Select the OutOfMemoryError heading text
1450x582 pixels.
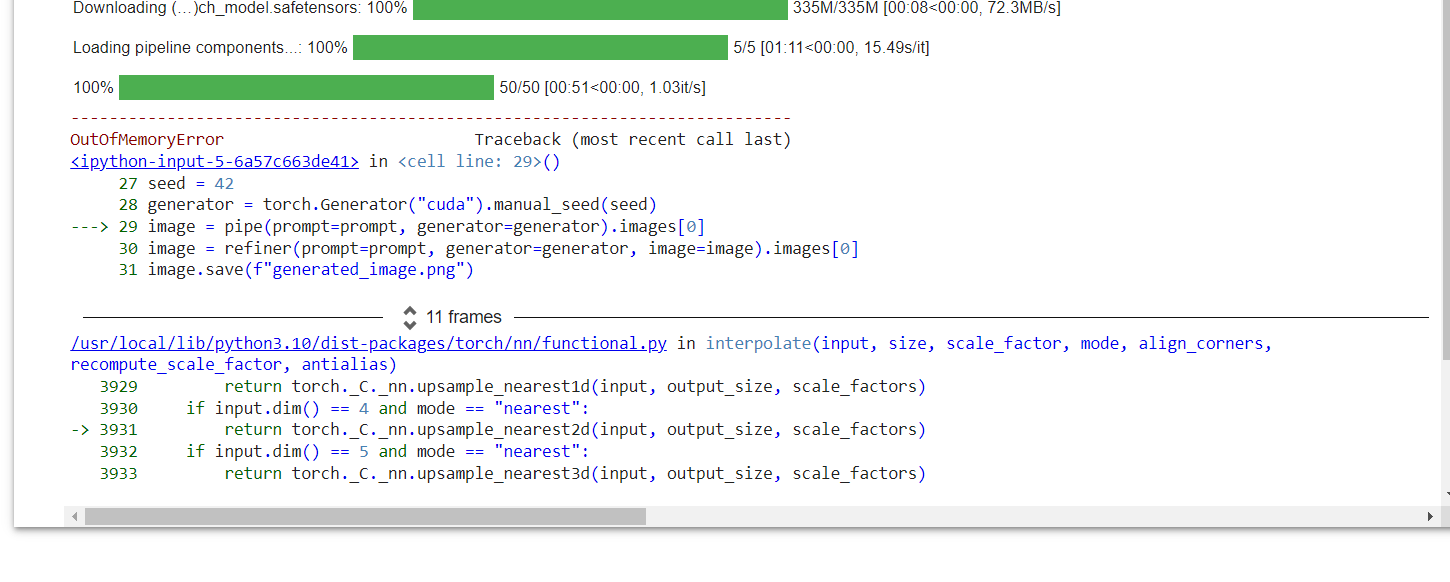[x=147, y=139]
